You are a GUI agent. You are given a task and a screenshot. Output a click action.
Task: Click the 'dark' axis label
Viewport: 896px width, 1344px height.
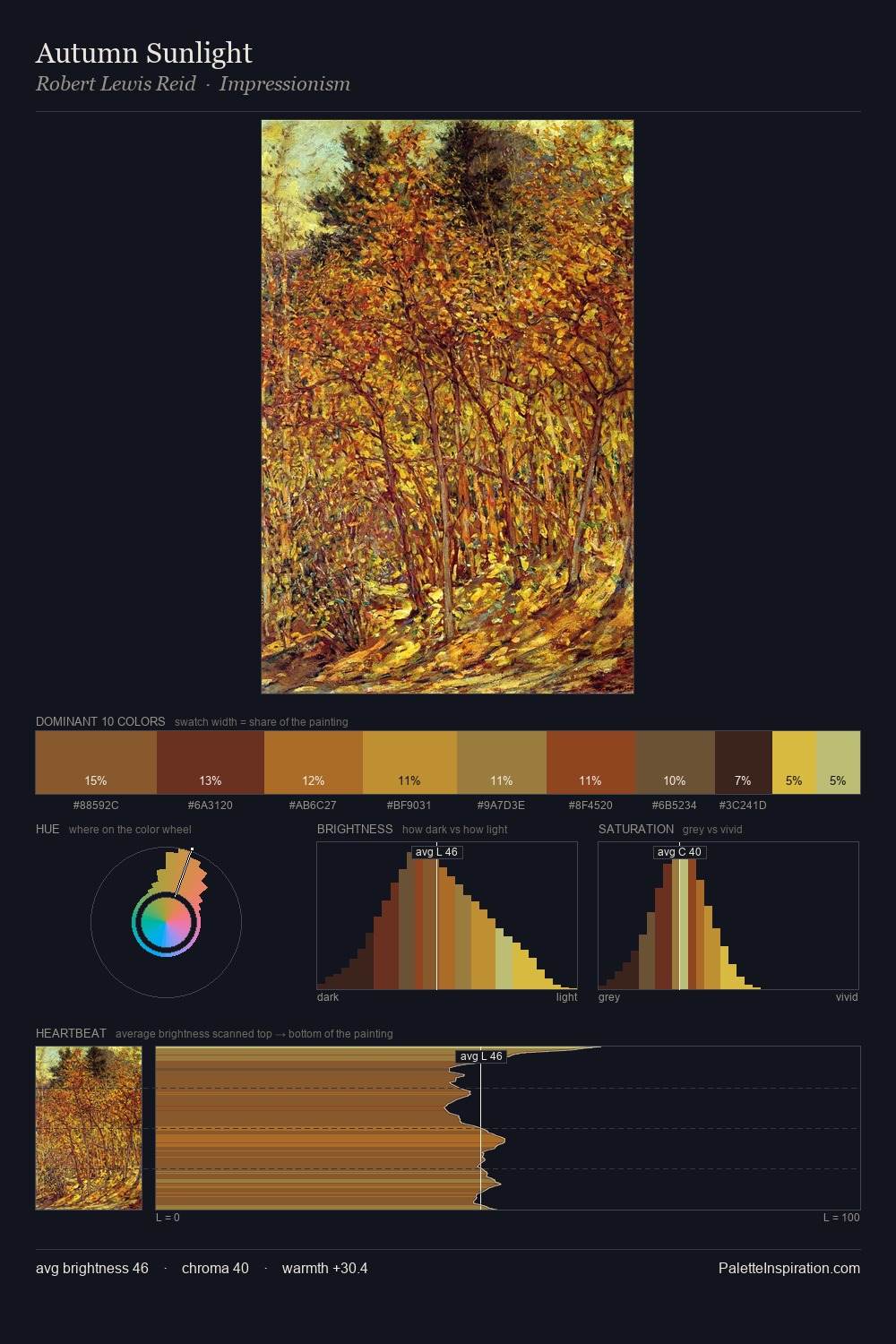pos(328,997)
